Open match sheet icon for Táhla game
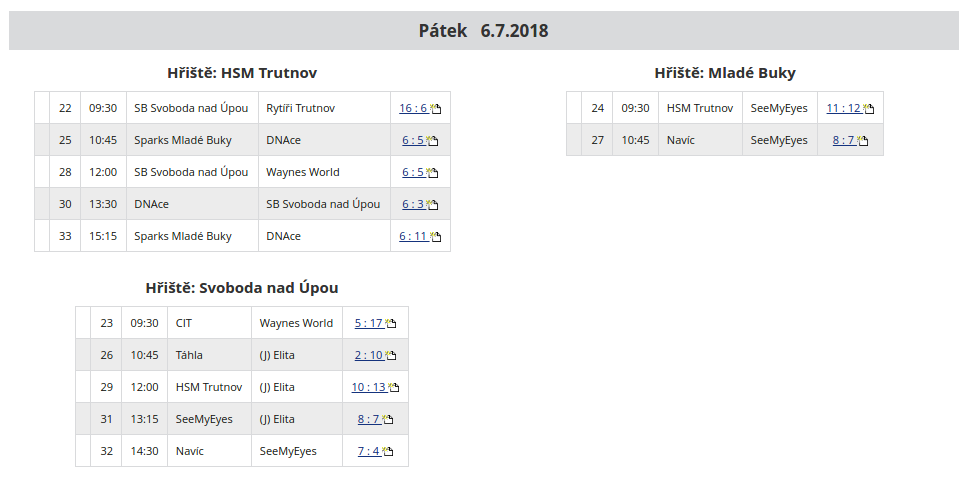This screenshot has height=489, width=968. tap(391, 356)
